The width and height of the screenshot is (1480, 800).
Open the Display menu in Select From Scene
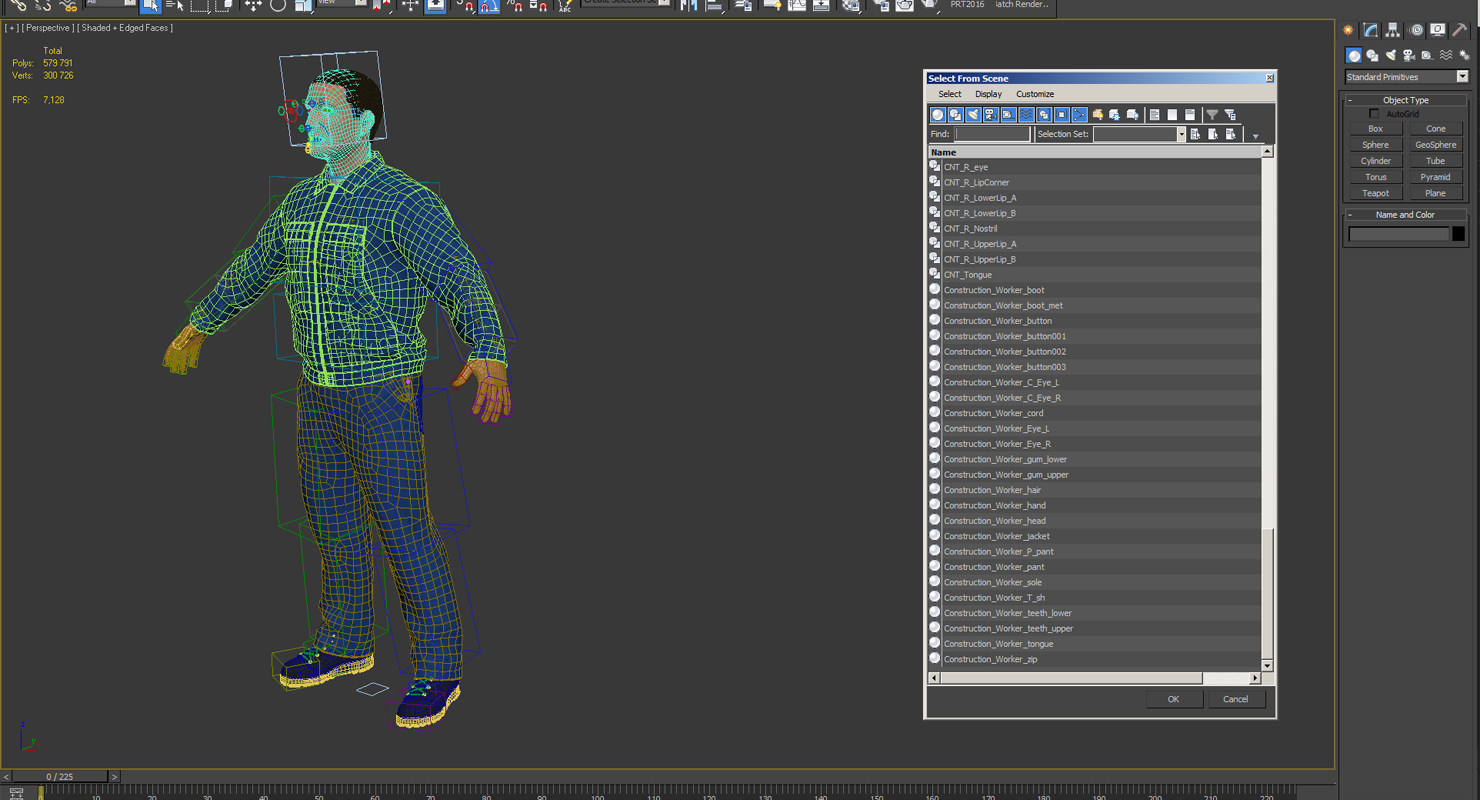click(x=988, y=94)
